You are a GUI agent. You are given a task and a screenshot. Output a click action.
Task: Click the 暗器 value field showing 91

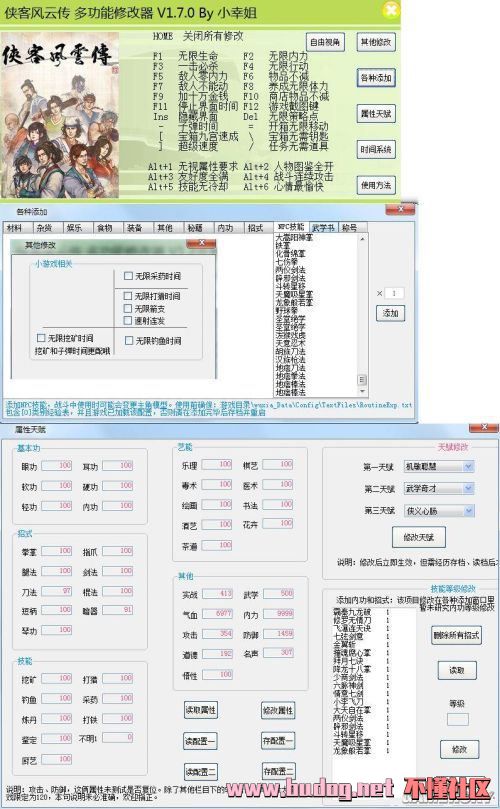point(118,610)
